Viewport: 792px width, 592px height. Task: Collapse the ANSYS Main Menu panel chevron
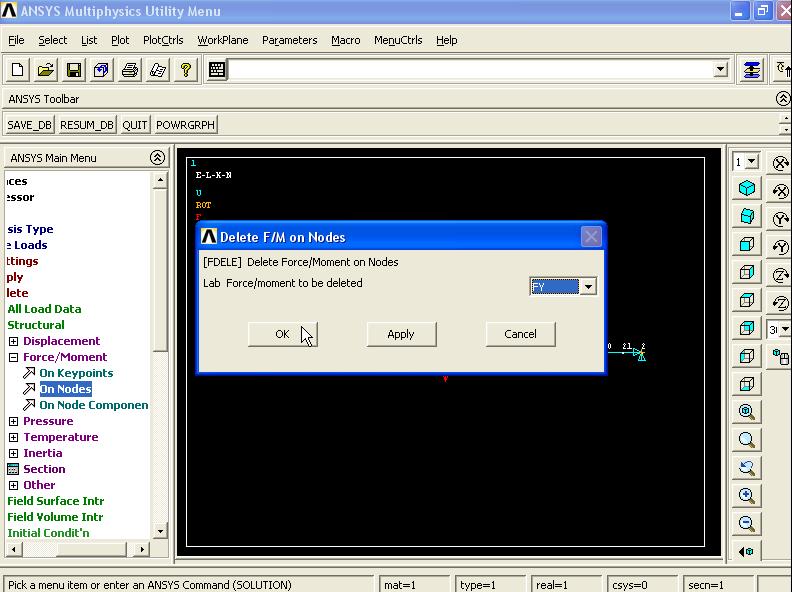tap(157, 158)
